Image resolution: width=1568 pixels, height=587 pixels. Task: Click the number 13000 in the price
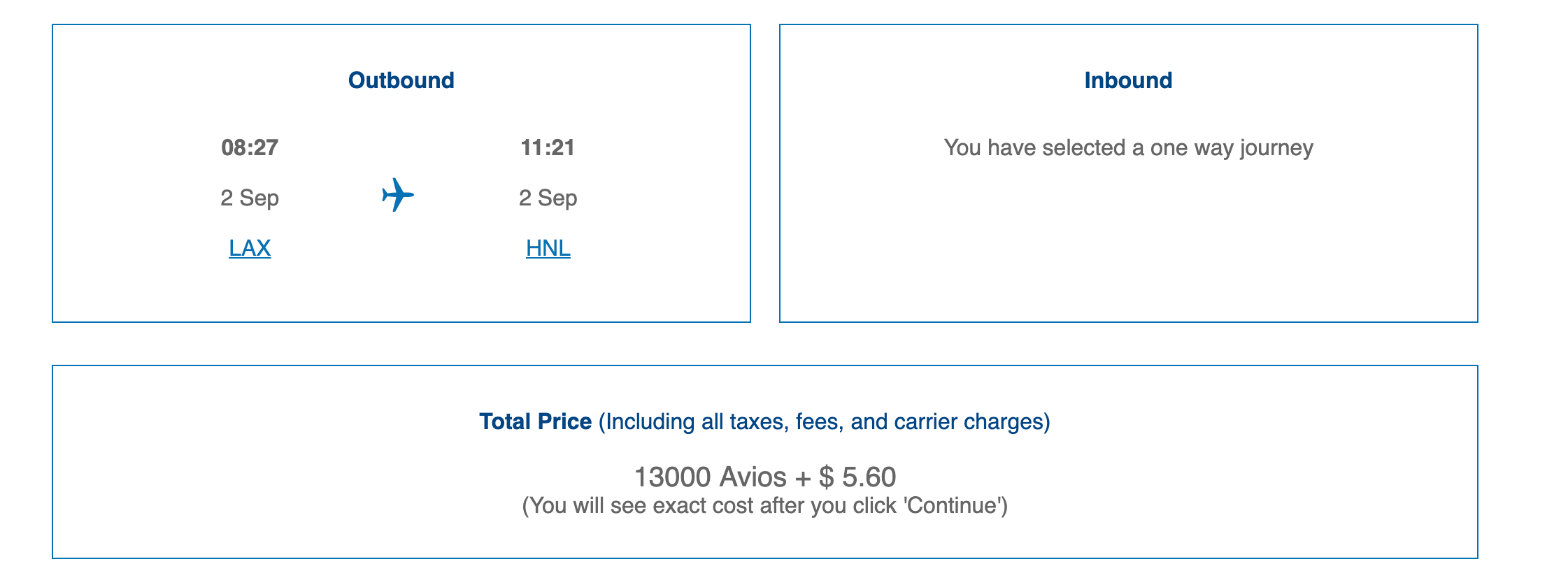672,477
